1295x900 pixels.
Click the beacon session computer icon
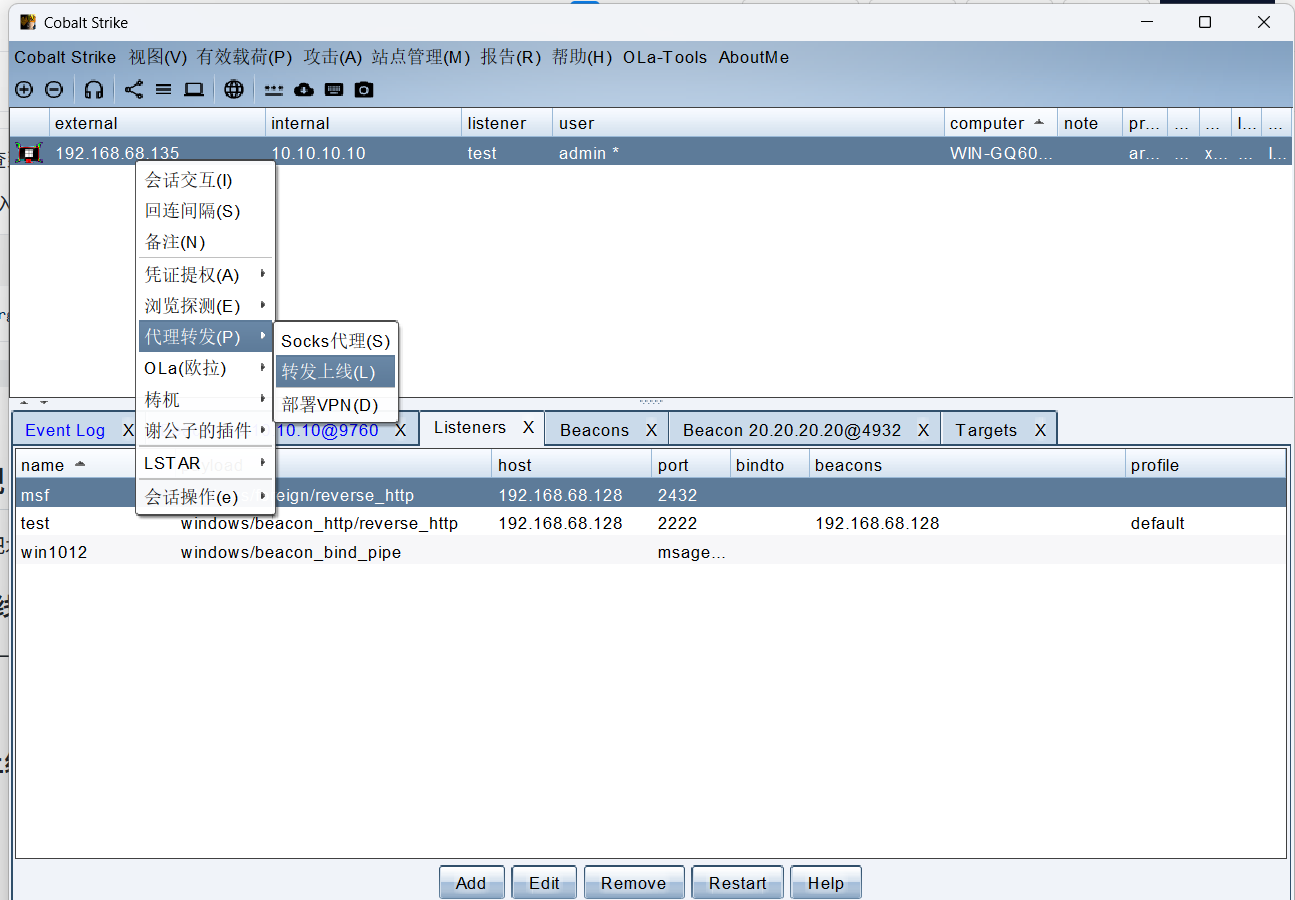coord(30,153)
